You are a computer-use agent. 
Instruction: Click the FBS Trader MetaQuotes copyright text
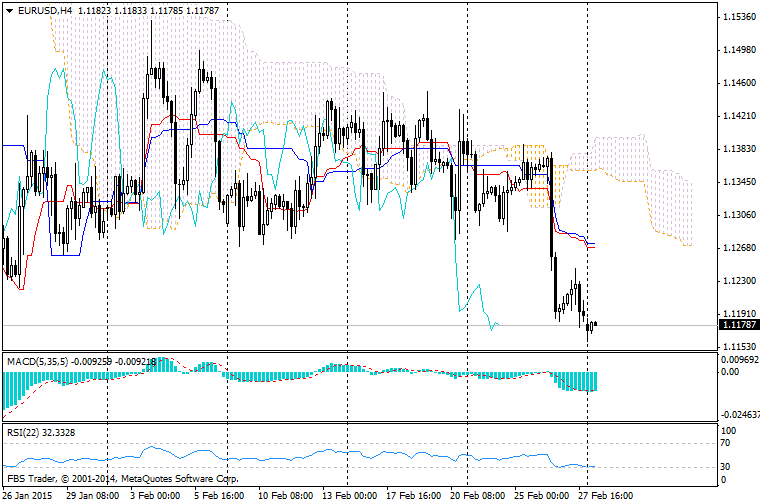point(123,479)
